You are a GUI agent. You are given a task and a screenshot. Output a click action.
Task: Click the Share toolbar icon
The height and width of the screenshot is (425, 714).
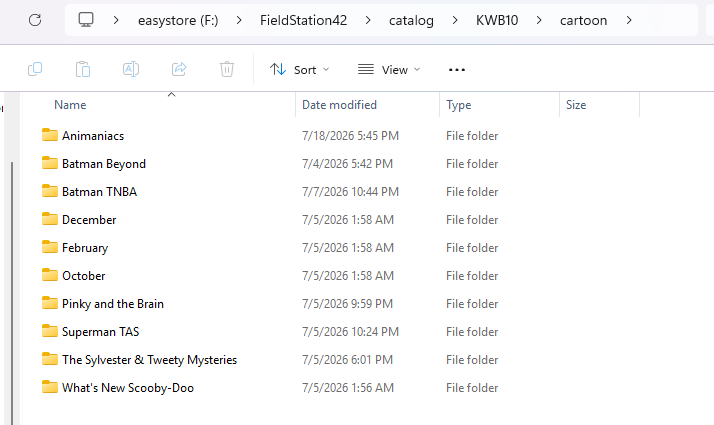tap(179, 69)
